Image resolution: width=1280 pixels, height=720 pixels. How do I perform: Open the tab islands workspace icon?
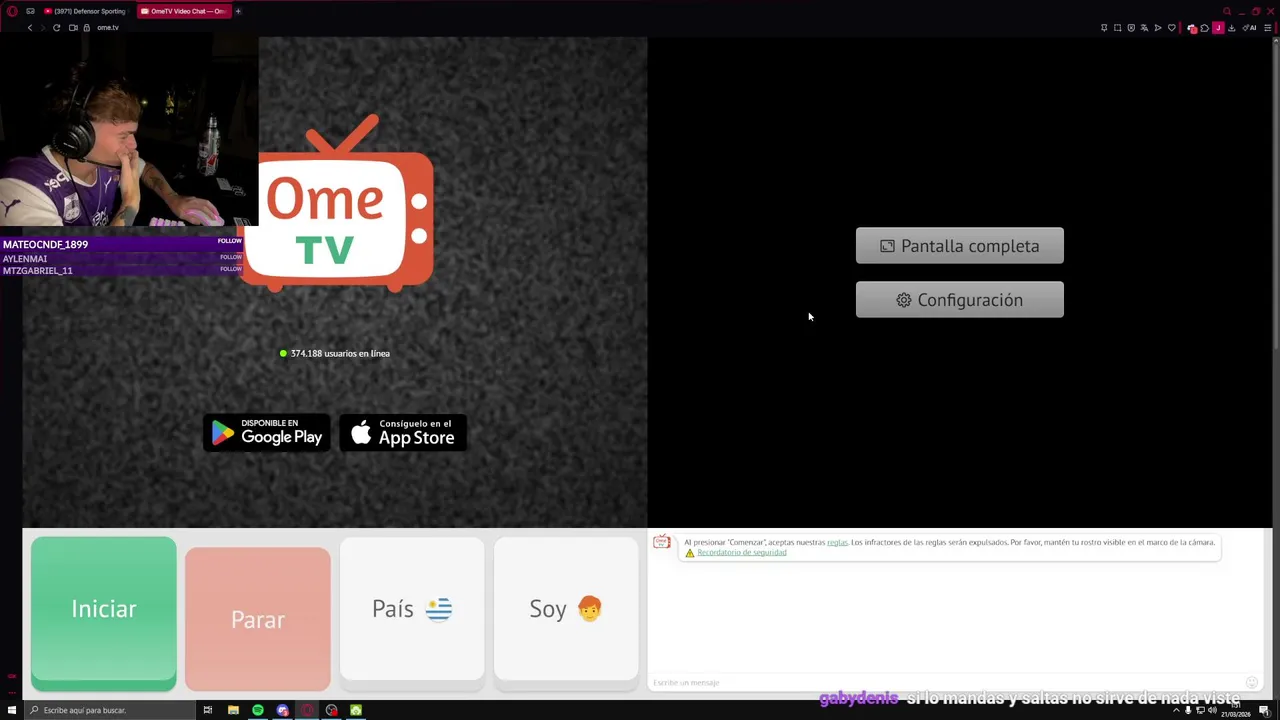(31, 11)
